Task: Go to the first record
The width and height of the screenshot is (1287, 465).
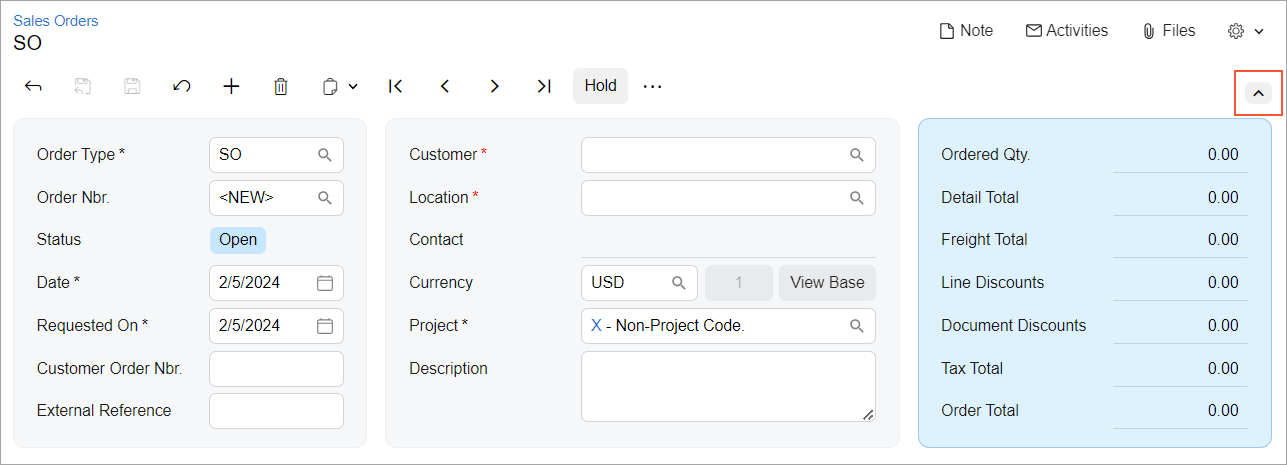Action: point(395,86)
